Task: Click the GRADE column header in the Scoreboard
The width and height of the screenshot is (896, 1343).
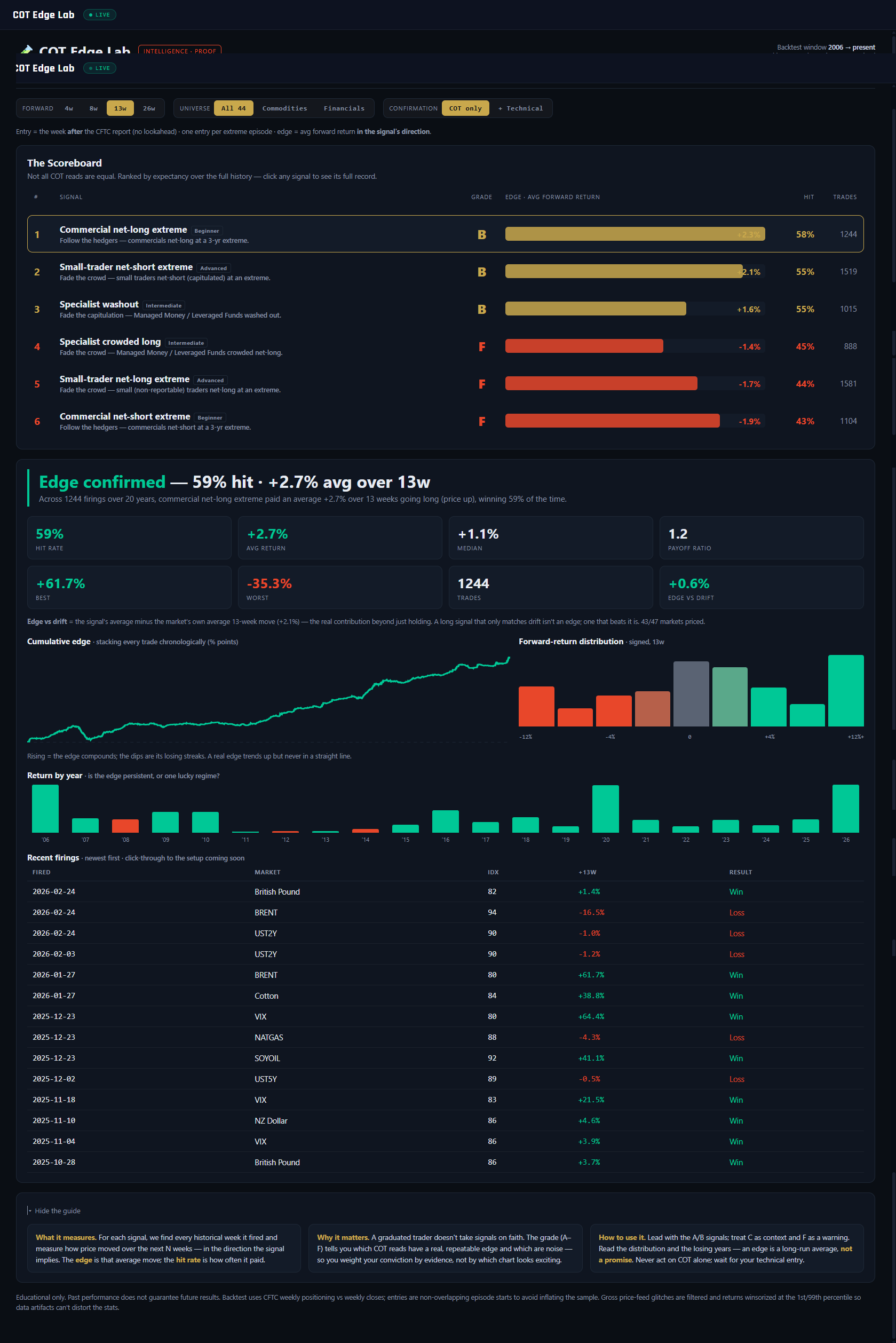Action: (x=482, y=197)
